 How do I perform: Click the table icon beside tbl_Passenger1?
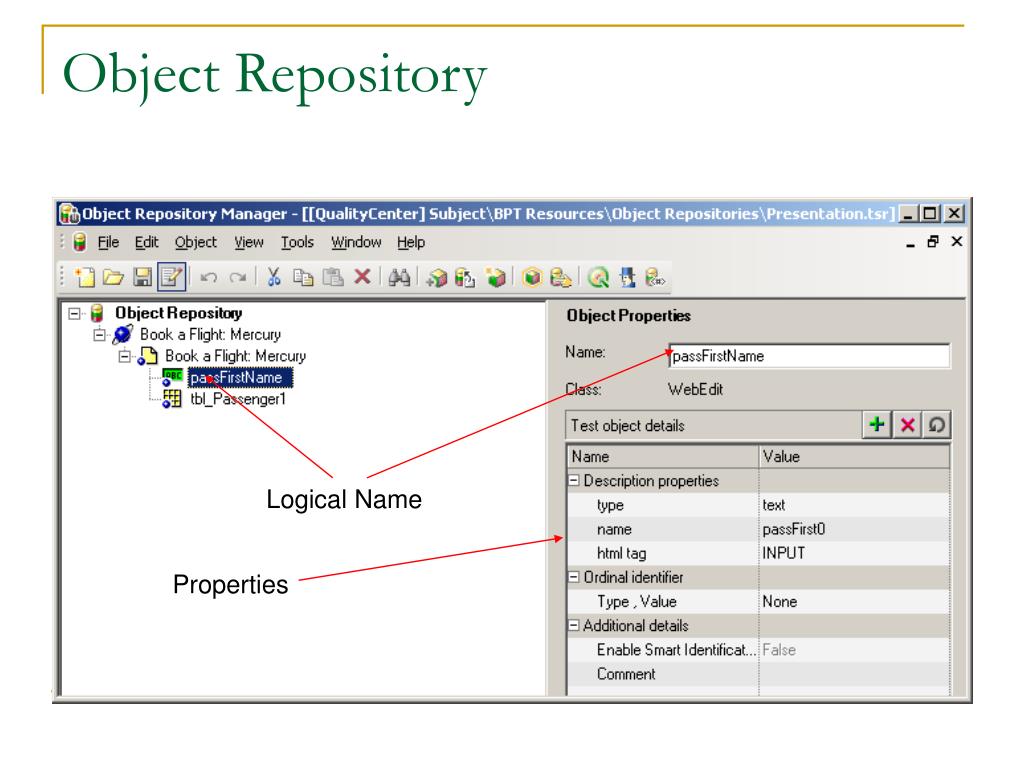coord(172,399)
